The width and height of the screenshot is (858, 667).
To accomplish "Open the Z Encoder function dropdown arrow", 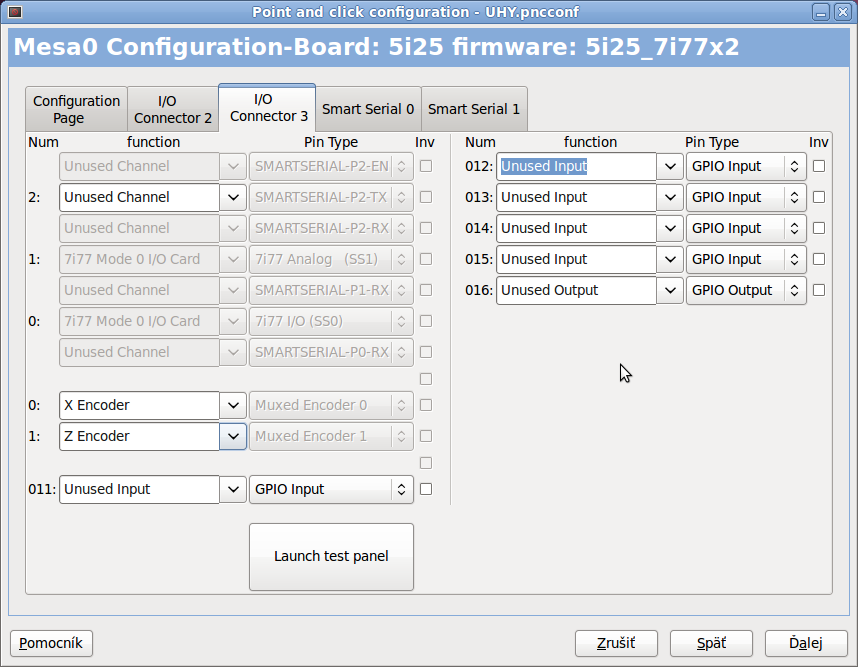I will (x=233, y=436).
